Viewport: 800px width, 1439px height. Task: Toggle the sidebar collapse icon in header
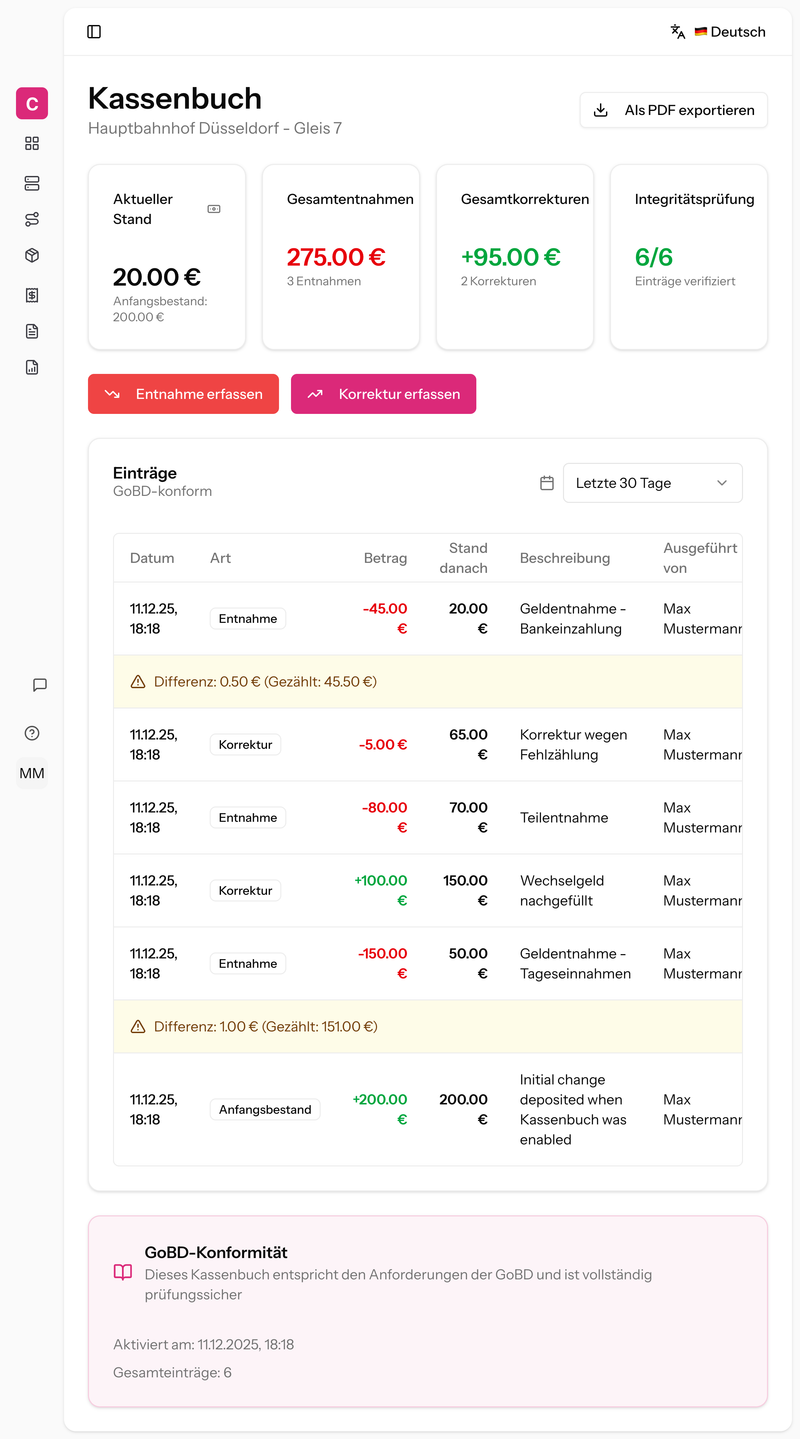pos(95,31)
